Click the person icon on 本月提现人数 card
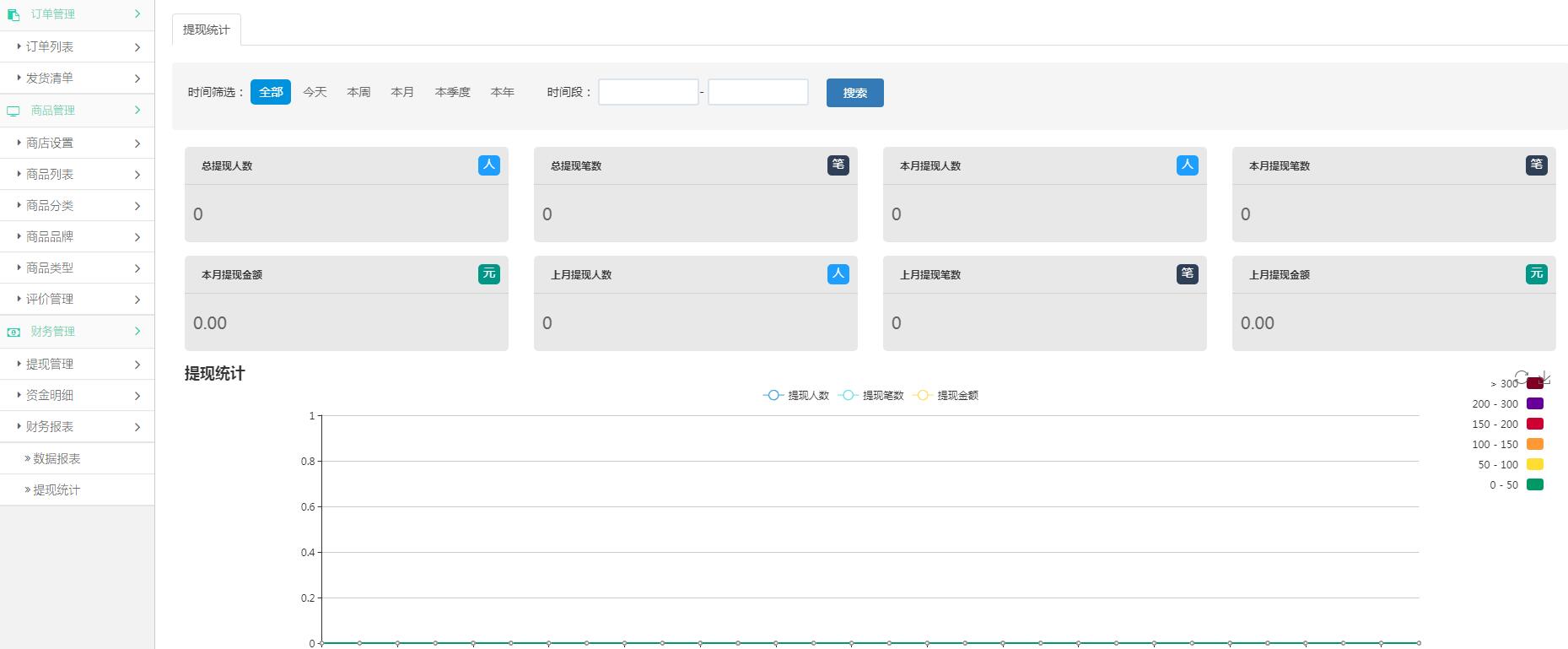Viewport: 1568px width, 649px height. click(x=1188, y=165)
